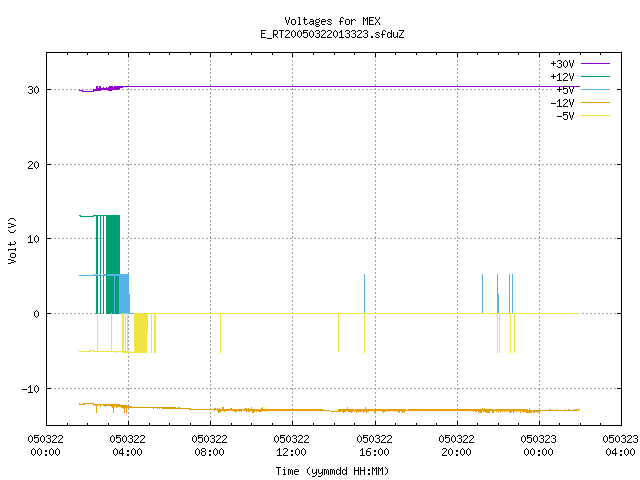This screenshot has height=480, width=640.
Task: Click the y-axis tick value 10
Action: point(33,239)
